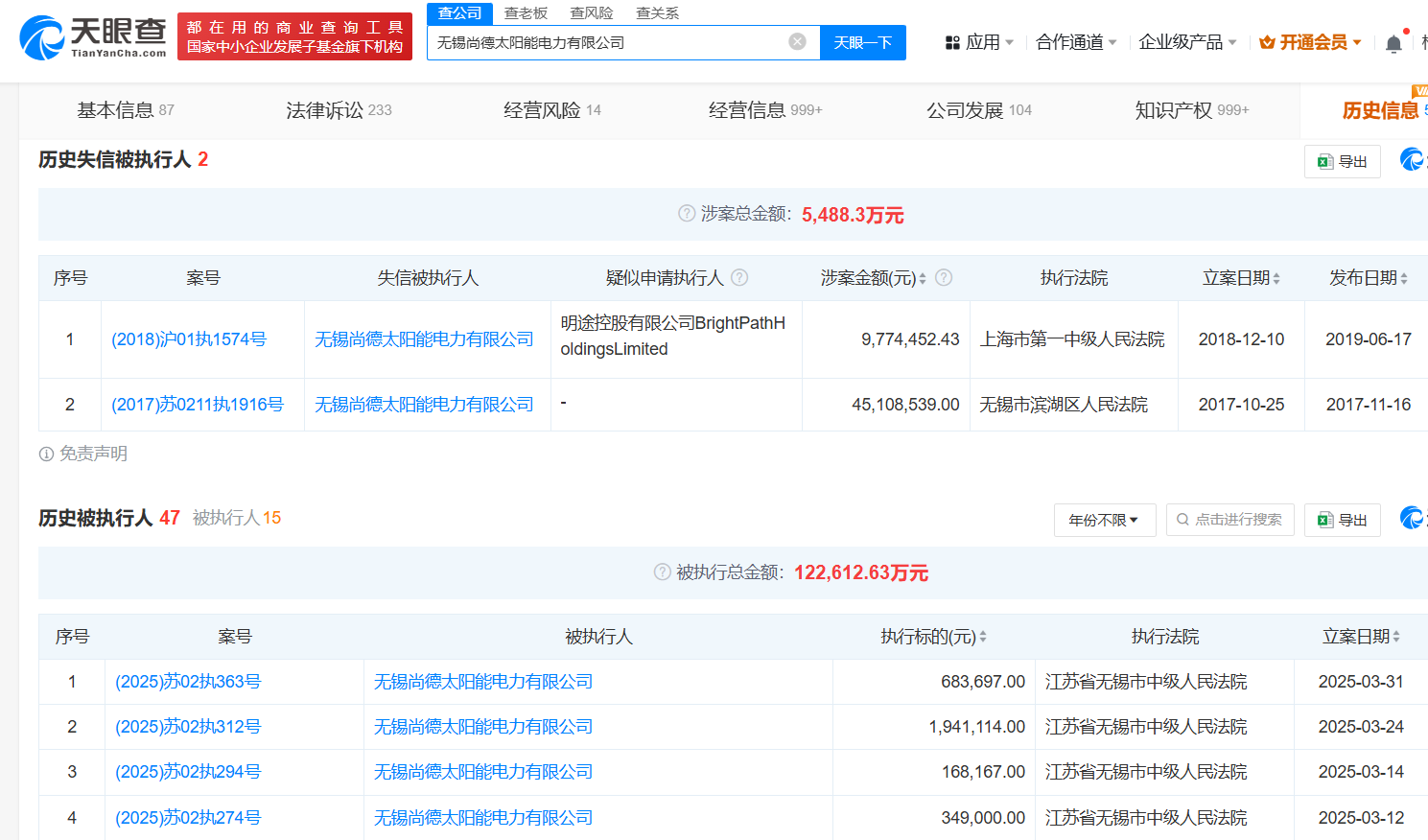Open the company link in the (2025)苏02执274号 row
1428x840 pixels.
click(483, 818)
